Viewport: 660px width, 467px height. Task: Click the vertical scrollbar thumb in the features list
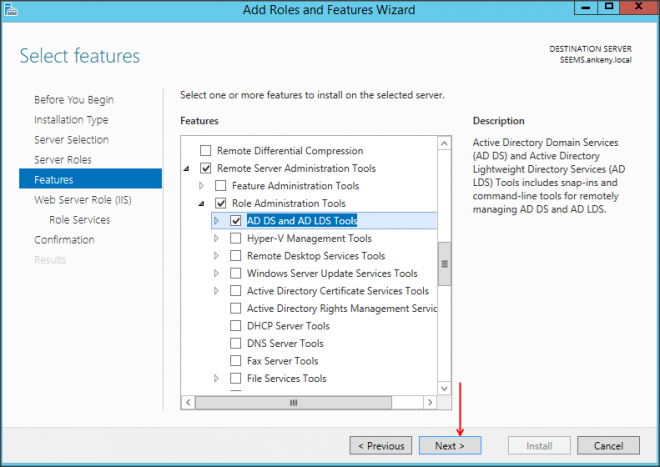tap(444, 264)
